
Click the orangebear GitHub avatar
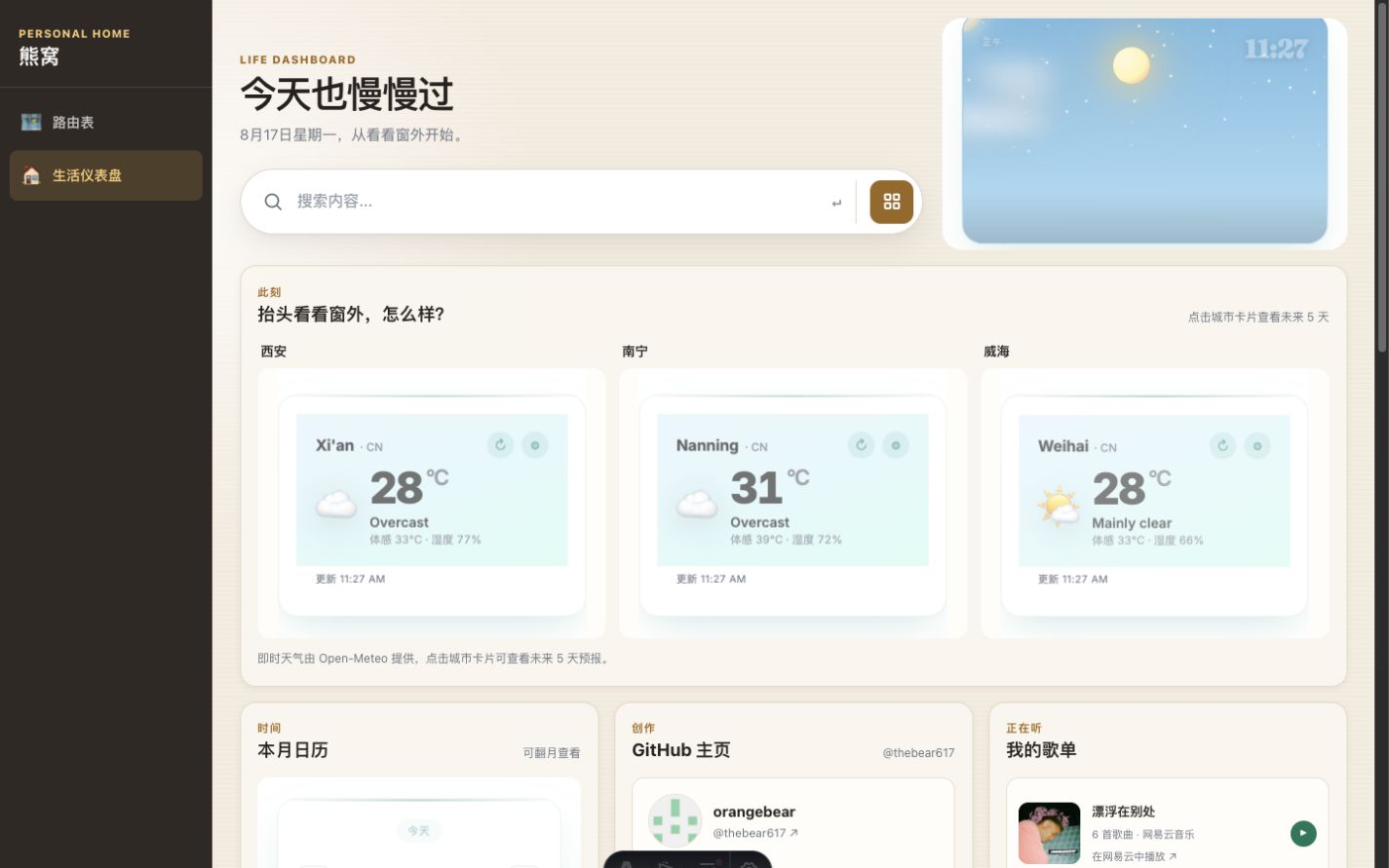pos(675,821)
